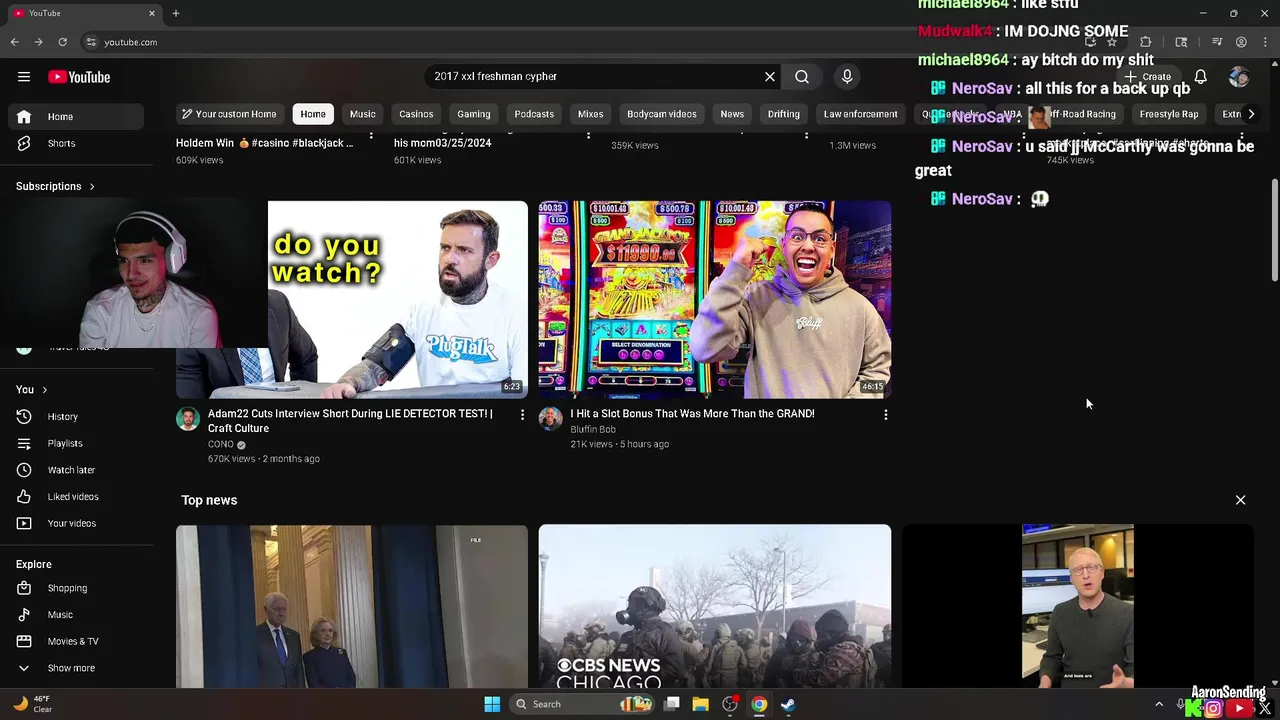Open the account avatar menu

pyautogui.click(x=1239, y=77)
